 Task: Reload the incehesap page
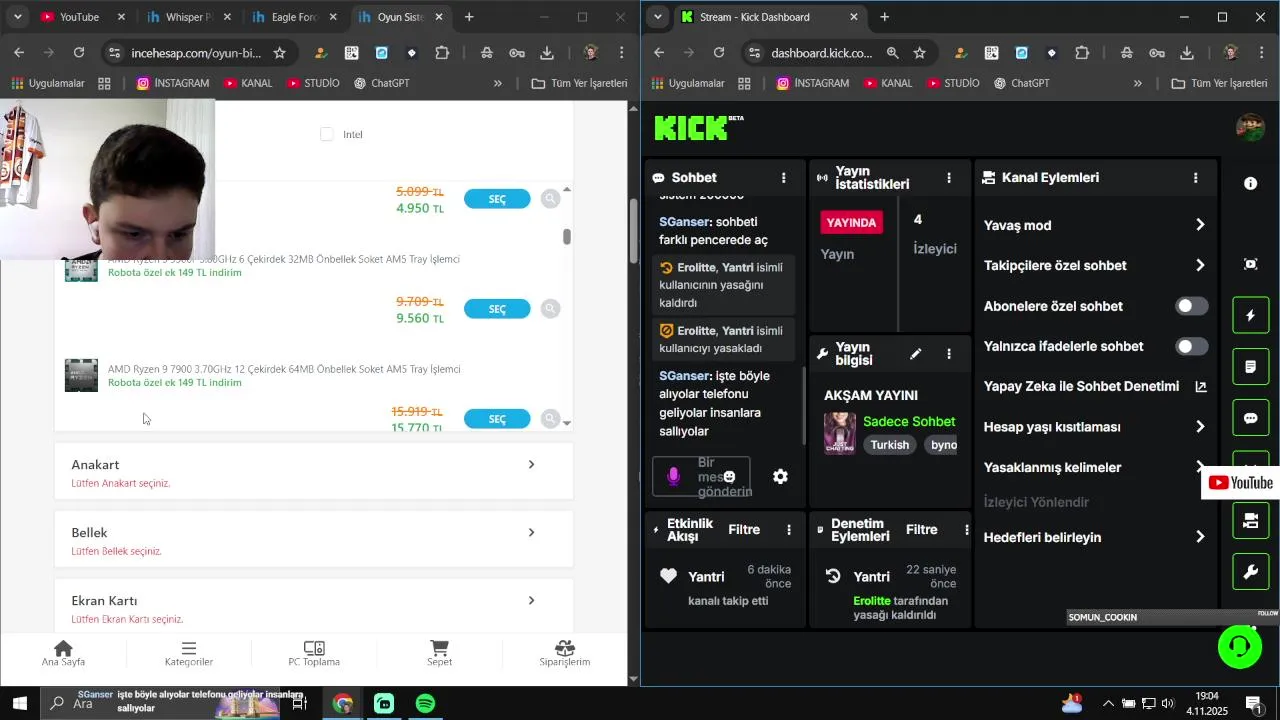[x=79, y=53]
